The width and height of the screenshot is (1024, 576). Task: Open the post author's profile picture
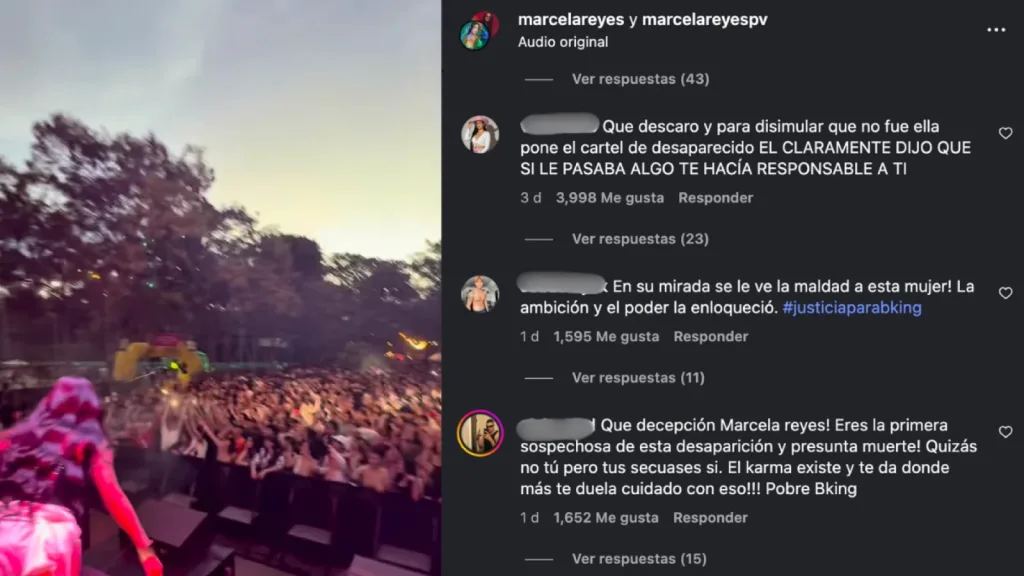click(x=479, y=31)
